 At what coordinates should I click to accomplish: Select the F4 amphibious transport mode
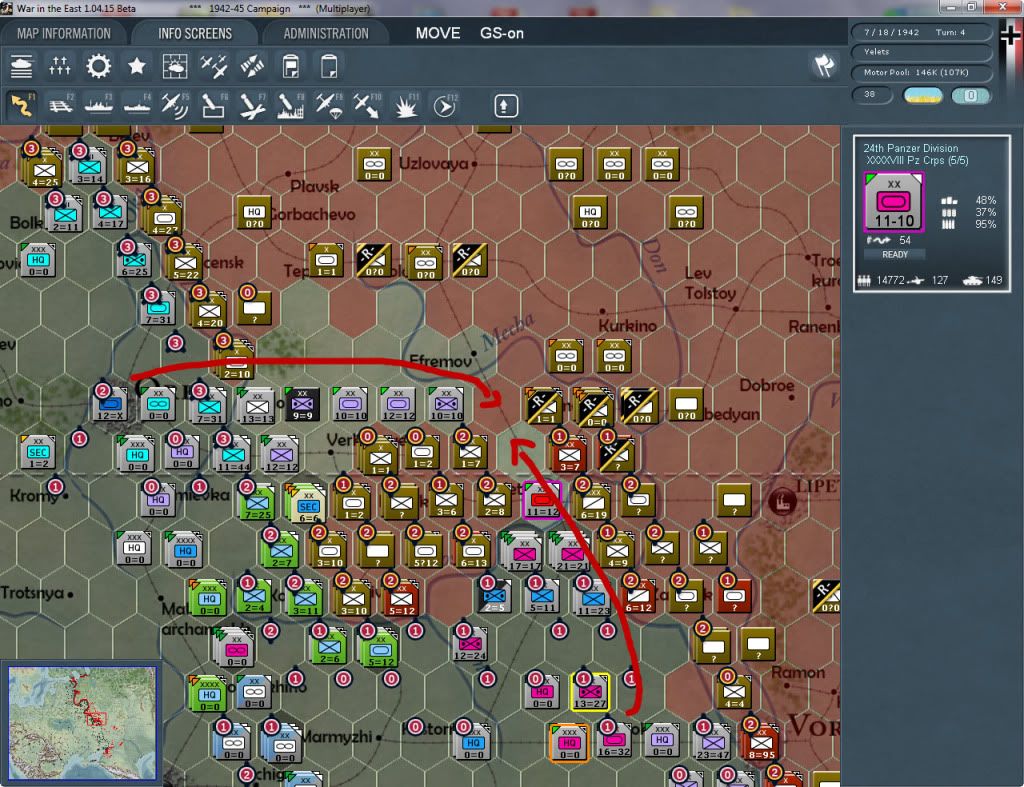(x=137, y=106)
